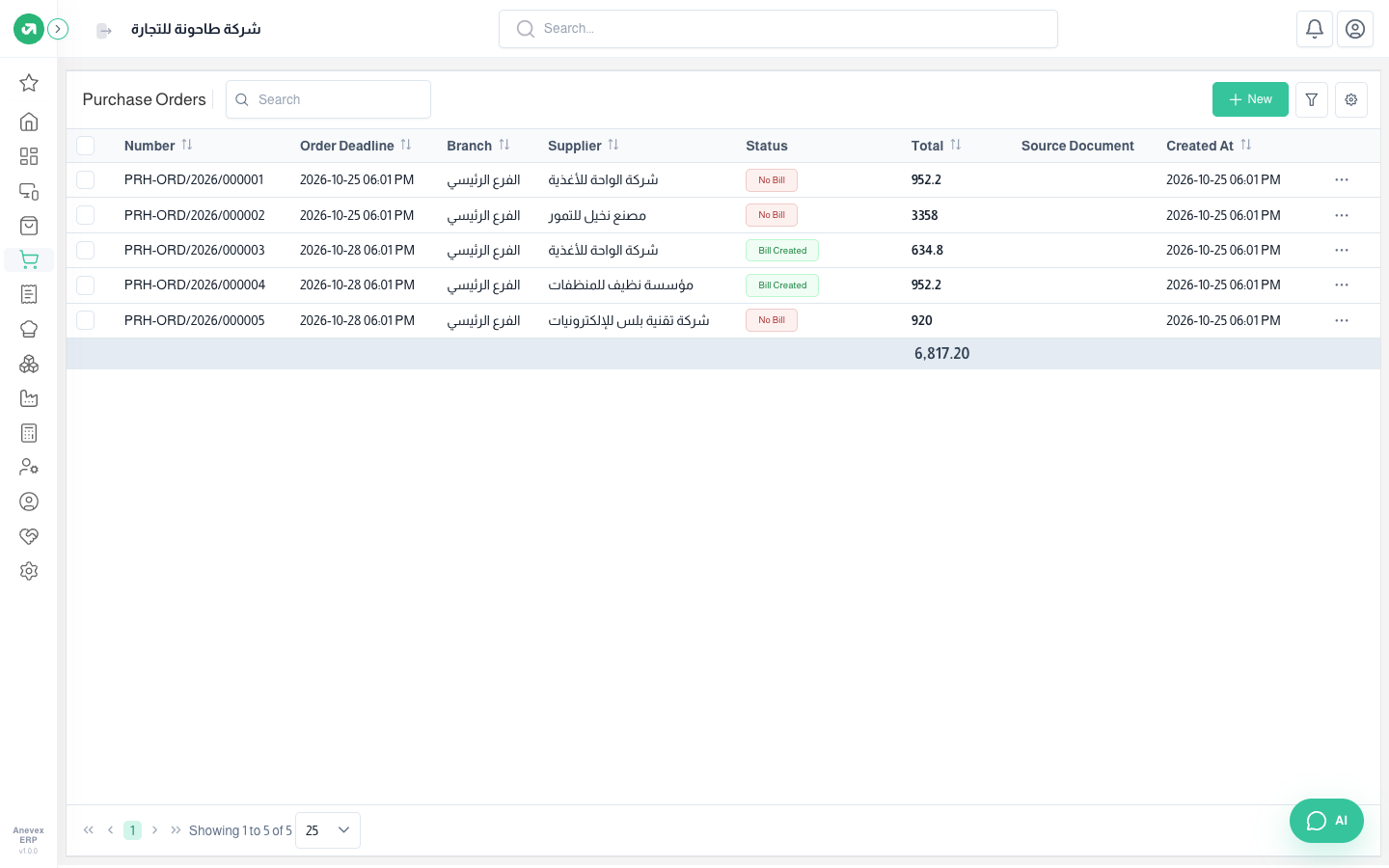This screenshot has width=1389, height=868.
Task: Sort by Branch column
Action: (504, 145)
